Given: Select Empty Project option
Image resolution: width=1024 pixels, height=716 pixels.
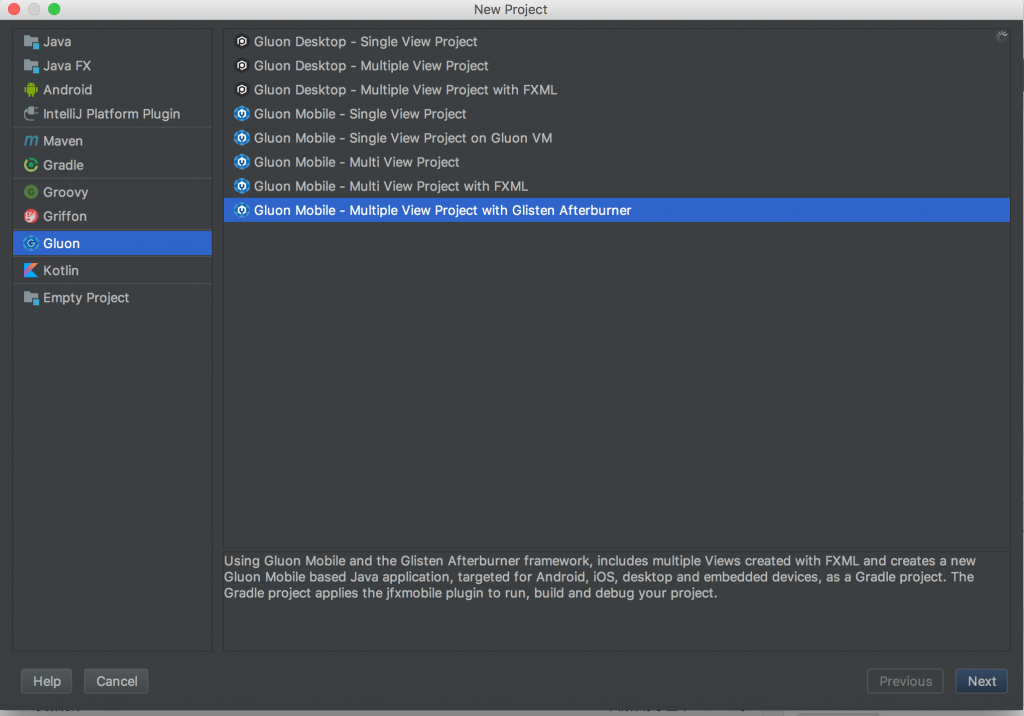Looking at the screenshot, I should point(86,298).
